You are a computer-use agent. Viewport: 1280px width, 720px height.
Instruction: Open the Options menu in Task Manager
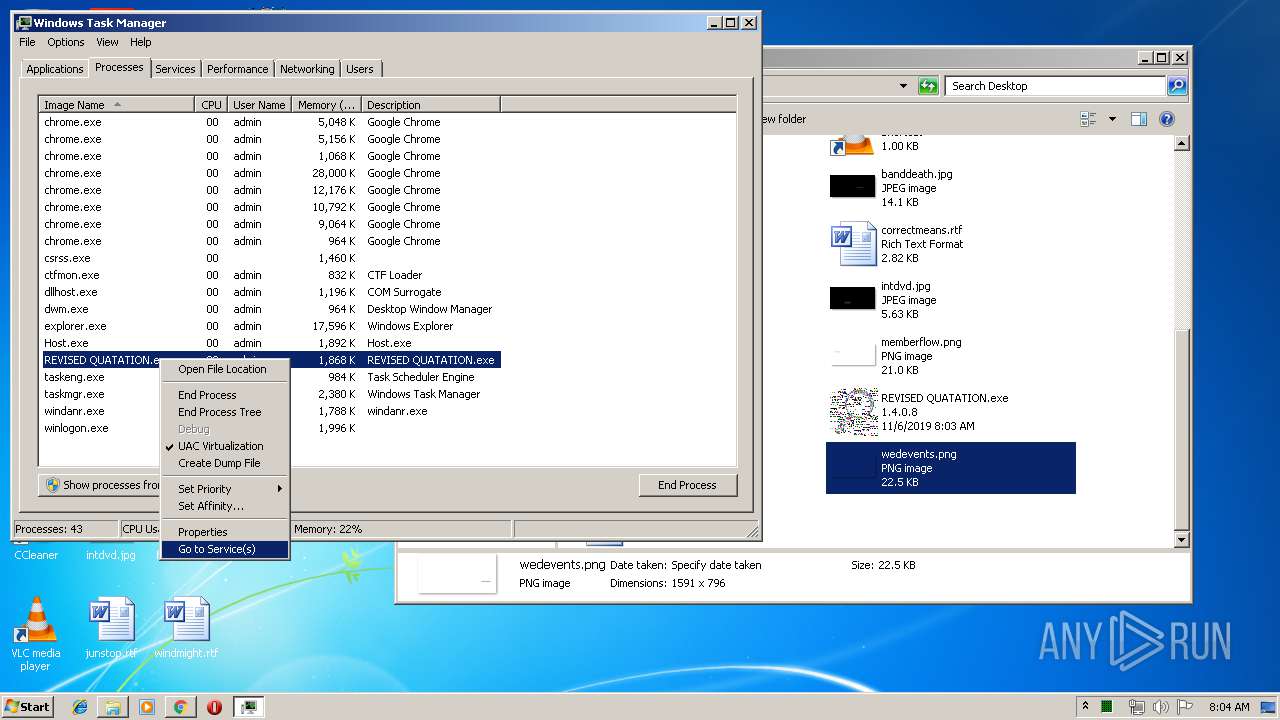pyautogui.click(x=66, y=42)
